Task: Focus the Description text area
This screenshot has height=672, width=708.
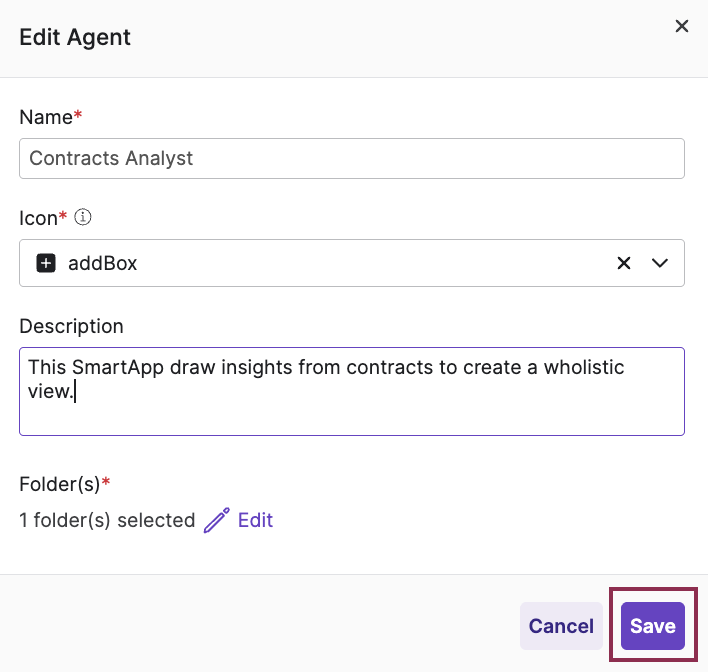Action: pos(352,391)
